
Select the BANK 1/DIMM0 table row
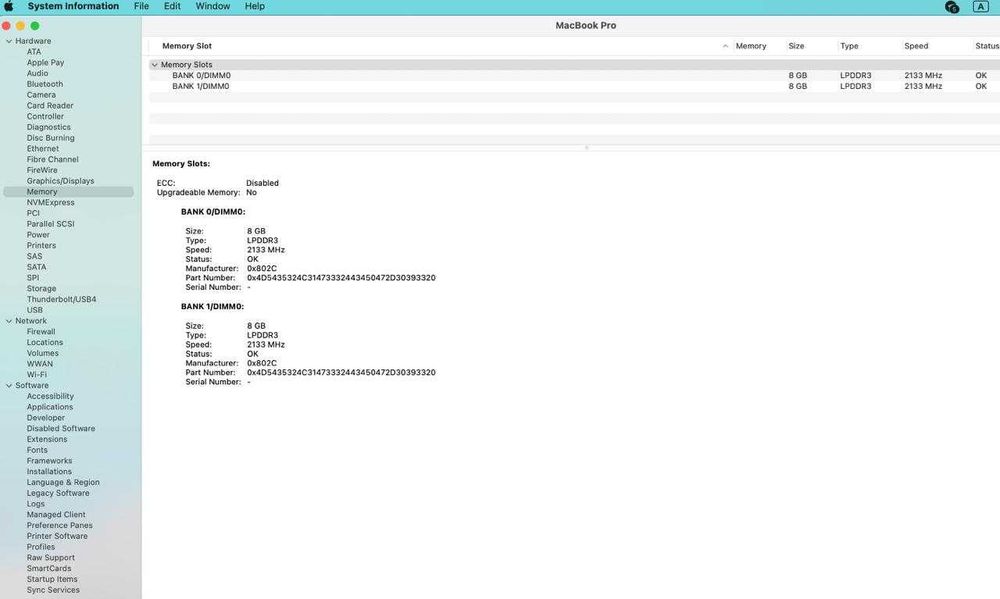point(574,86)
